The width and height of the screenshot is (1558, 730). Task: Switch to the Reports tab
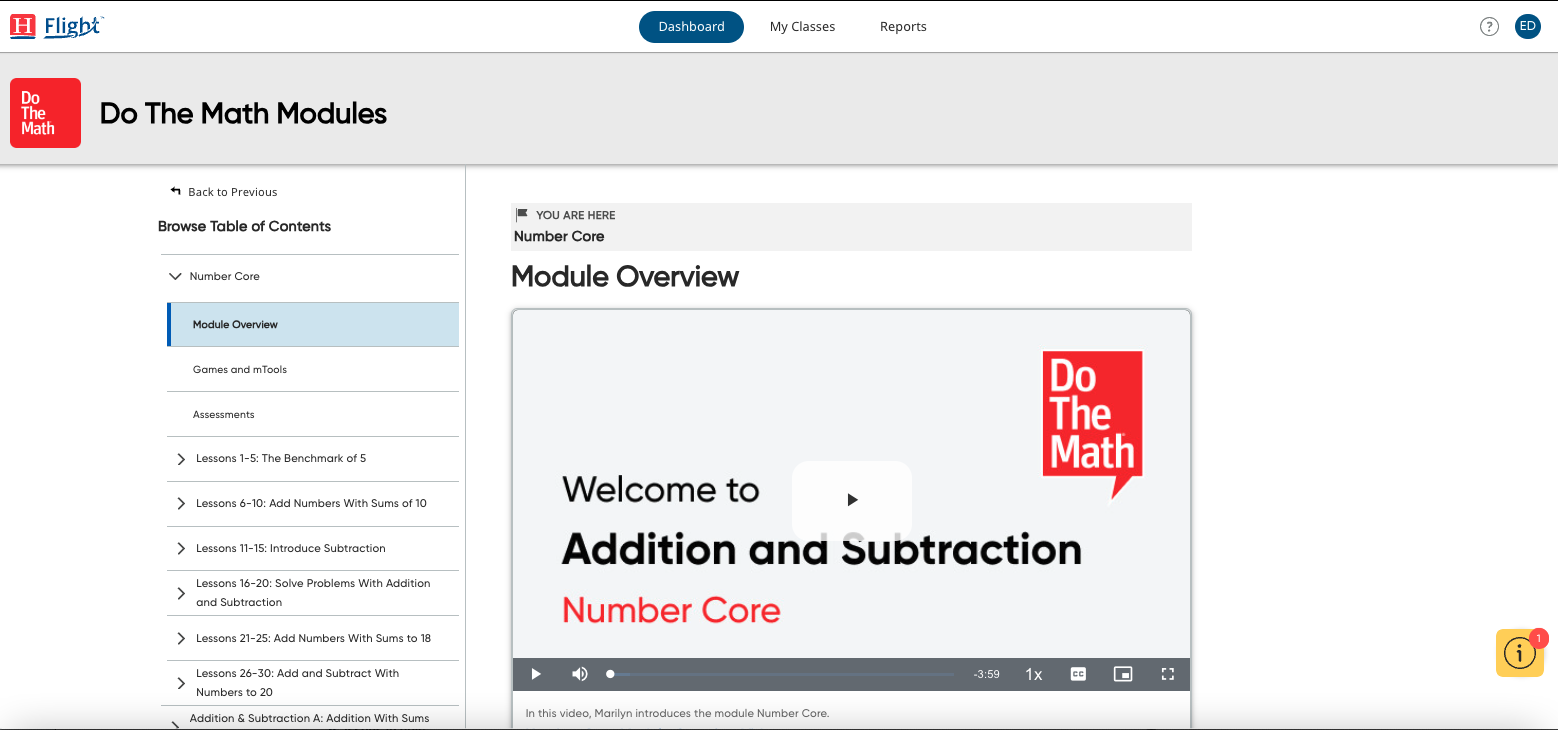click(x=903, y=27)
